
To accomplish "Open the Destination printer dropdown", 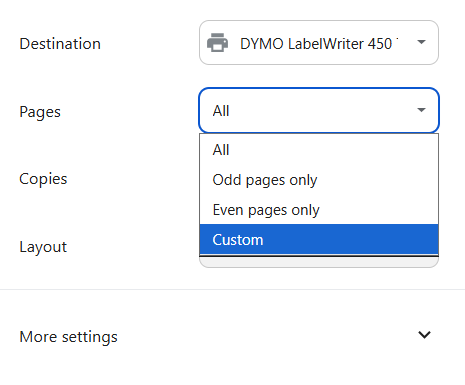I will [x=319, y=43].
